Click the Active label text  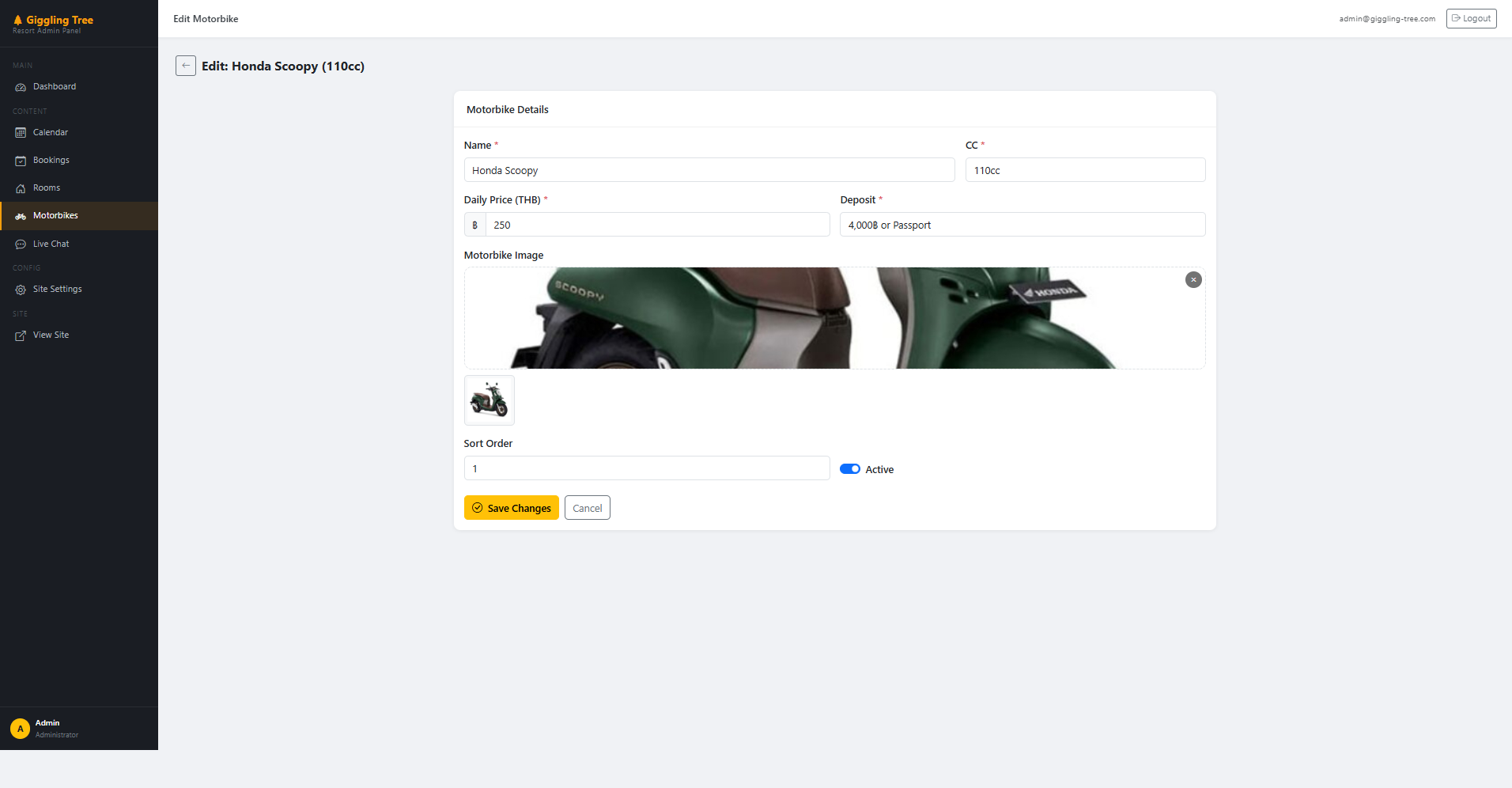point(879,470)
